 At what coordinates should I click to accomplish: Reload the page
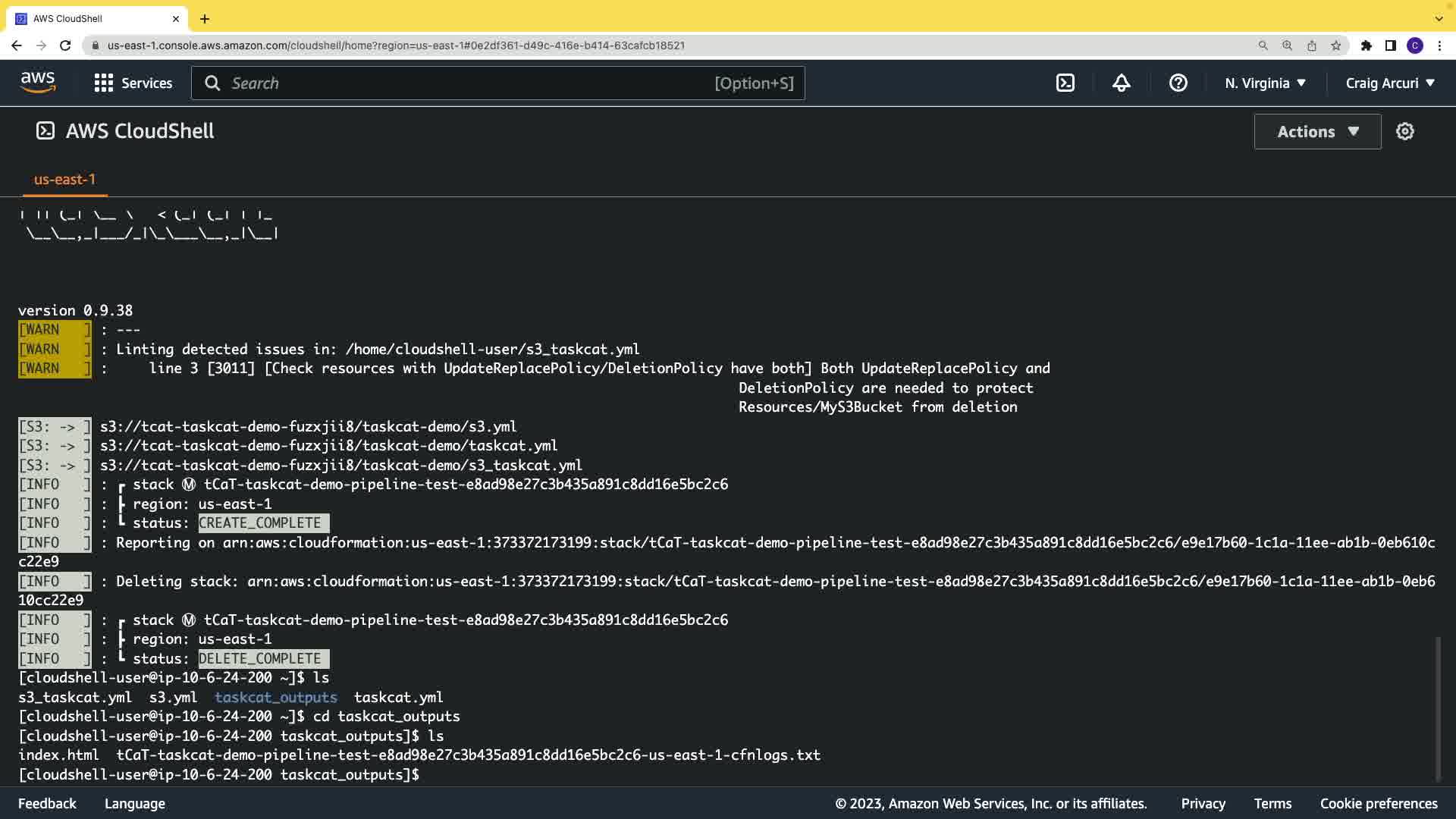tap(65, 45)
